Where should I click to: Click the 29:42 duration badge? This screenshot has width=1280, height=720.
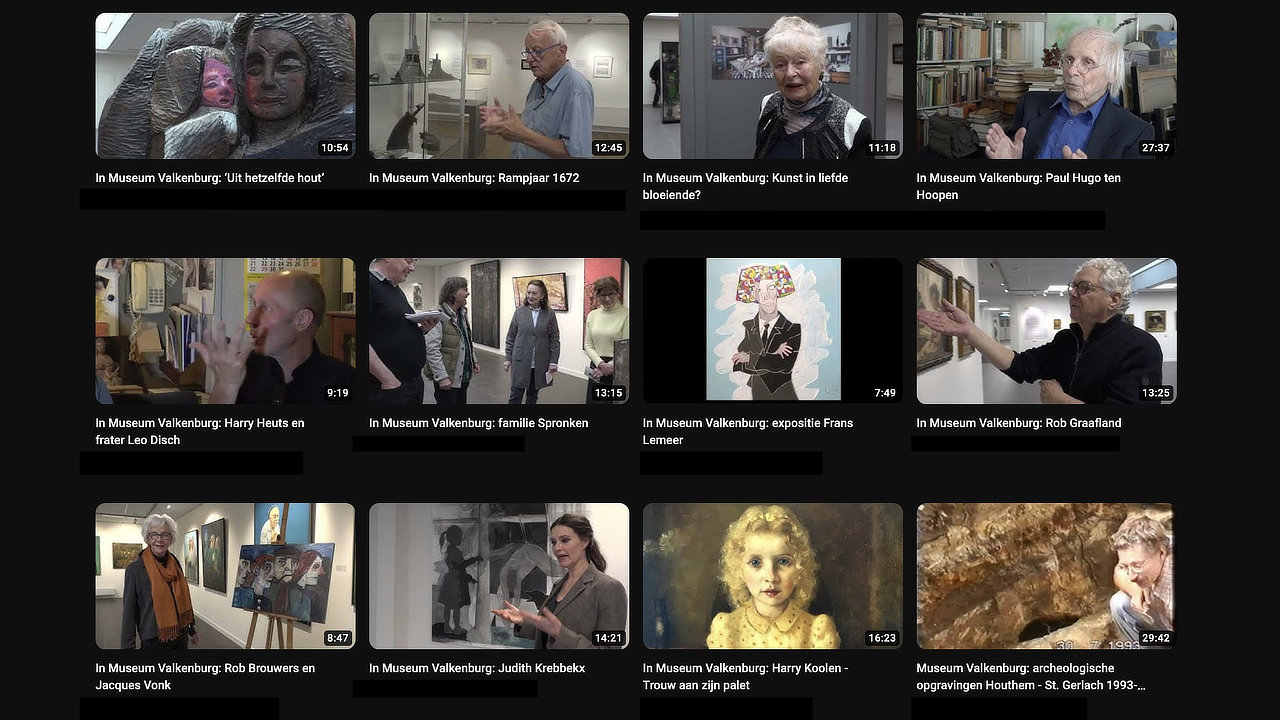(1156, 638)
